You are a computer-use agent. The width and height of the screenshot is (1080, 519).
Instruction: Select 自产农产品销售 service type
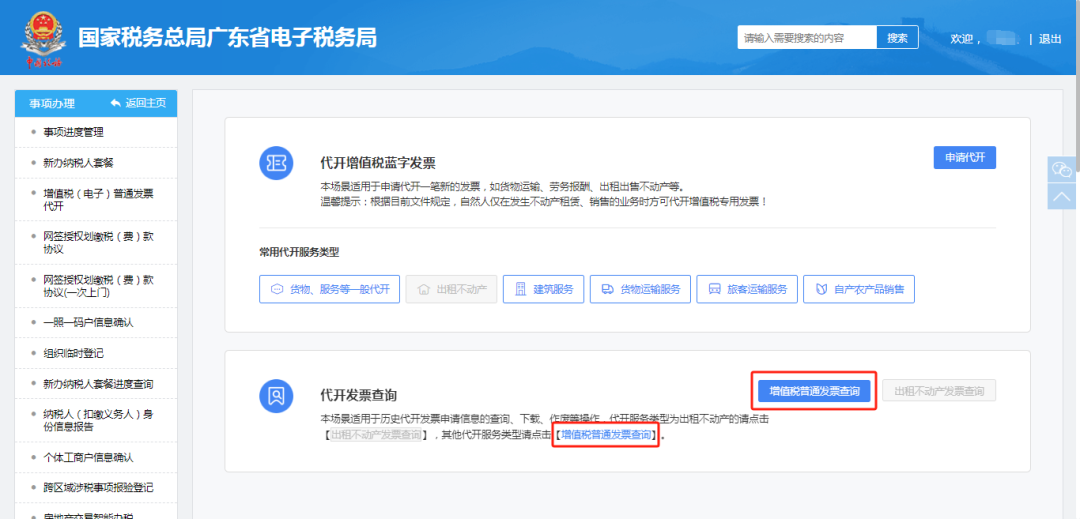click(x=859, y=289)
